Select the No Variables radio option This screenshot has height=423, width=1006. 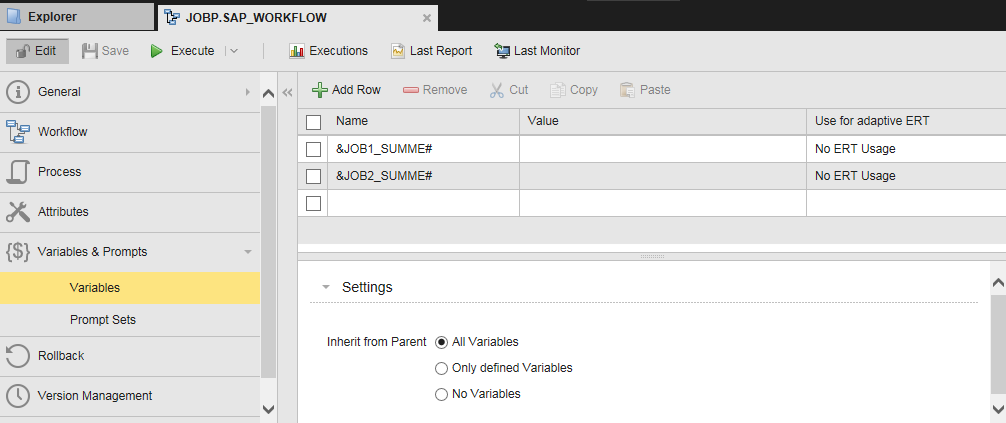441,395
